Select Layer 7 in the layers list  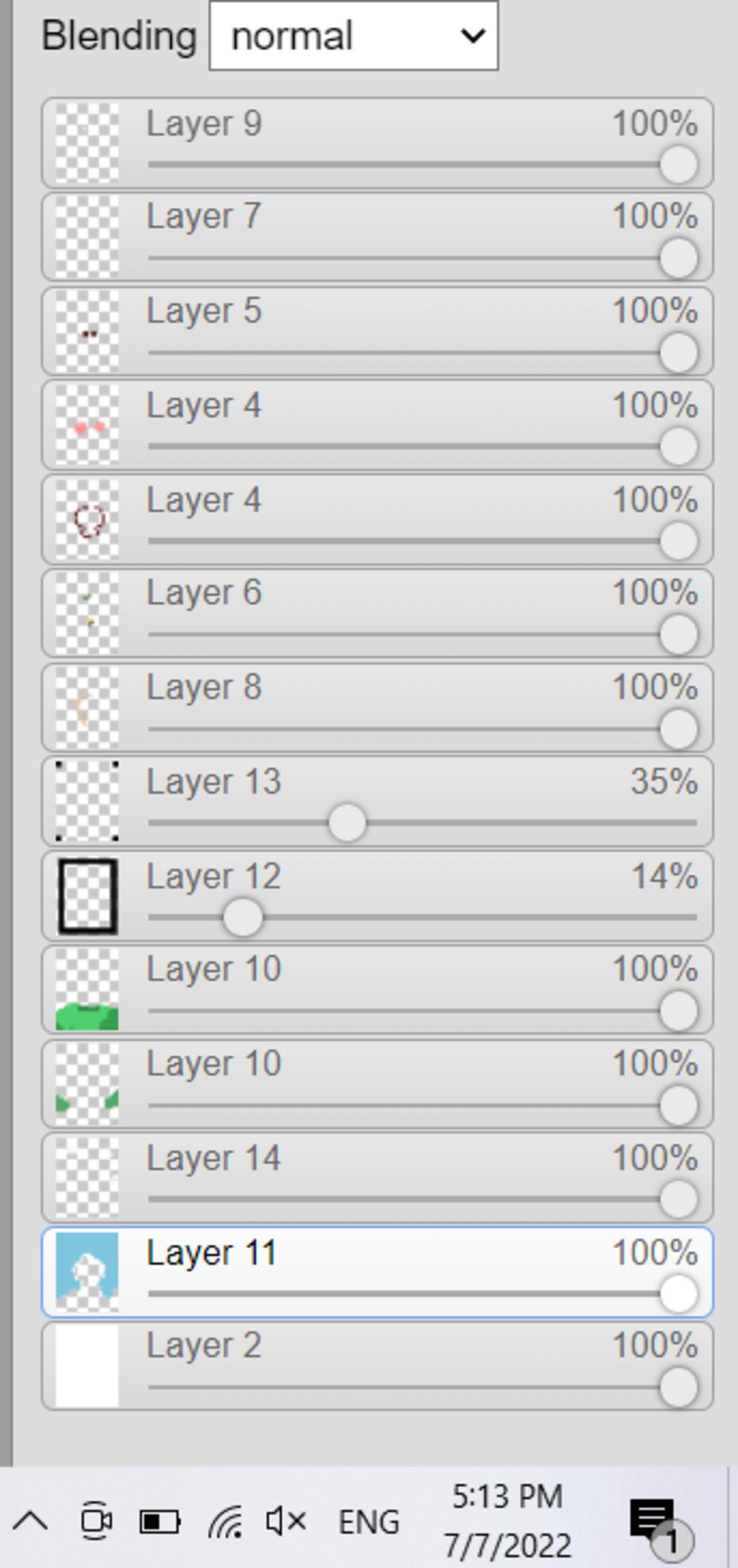click(x=377, y=236)
